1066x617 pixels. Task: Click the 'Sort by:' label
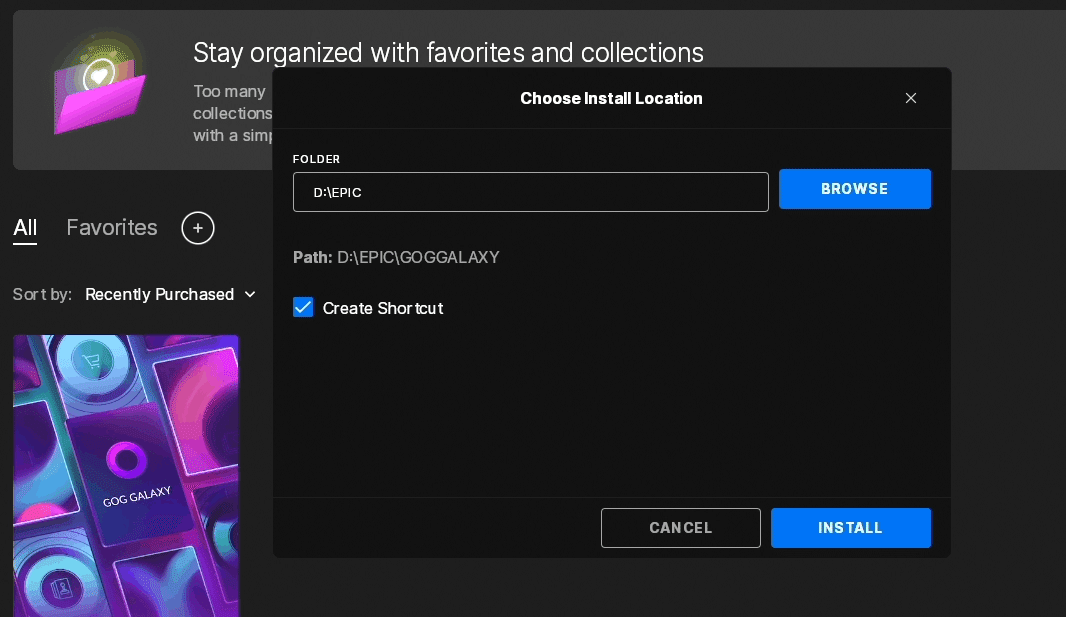42,294
